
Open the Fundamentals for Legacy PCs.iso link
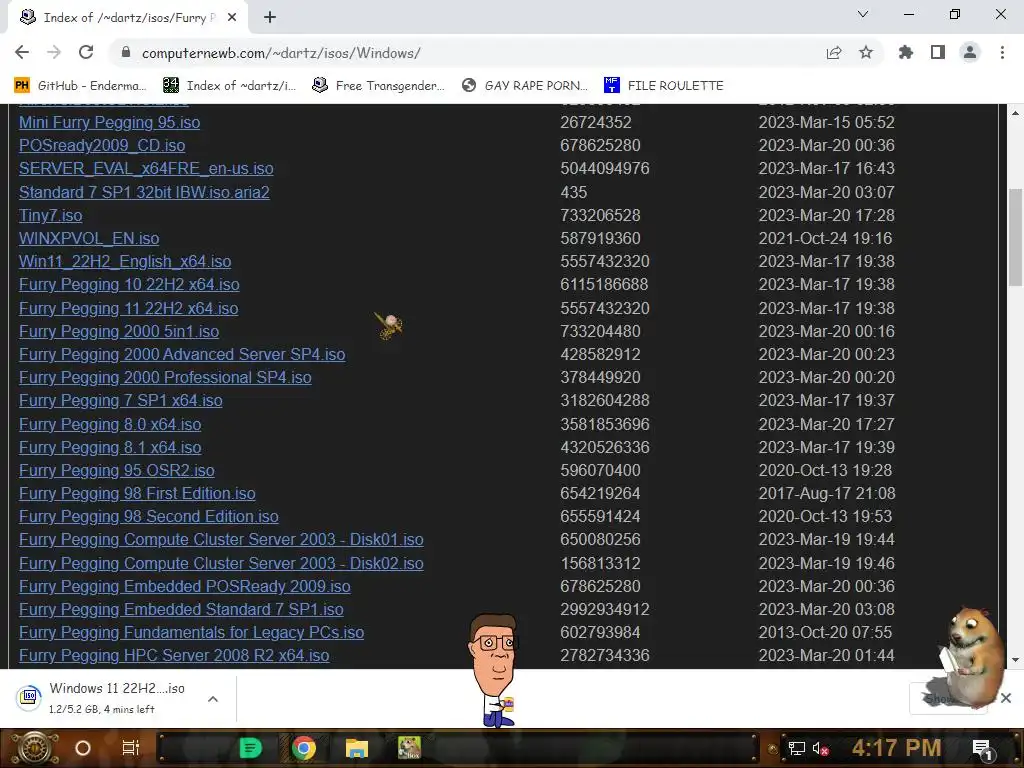(x=191, y=632)
